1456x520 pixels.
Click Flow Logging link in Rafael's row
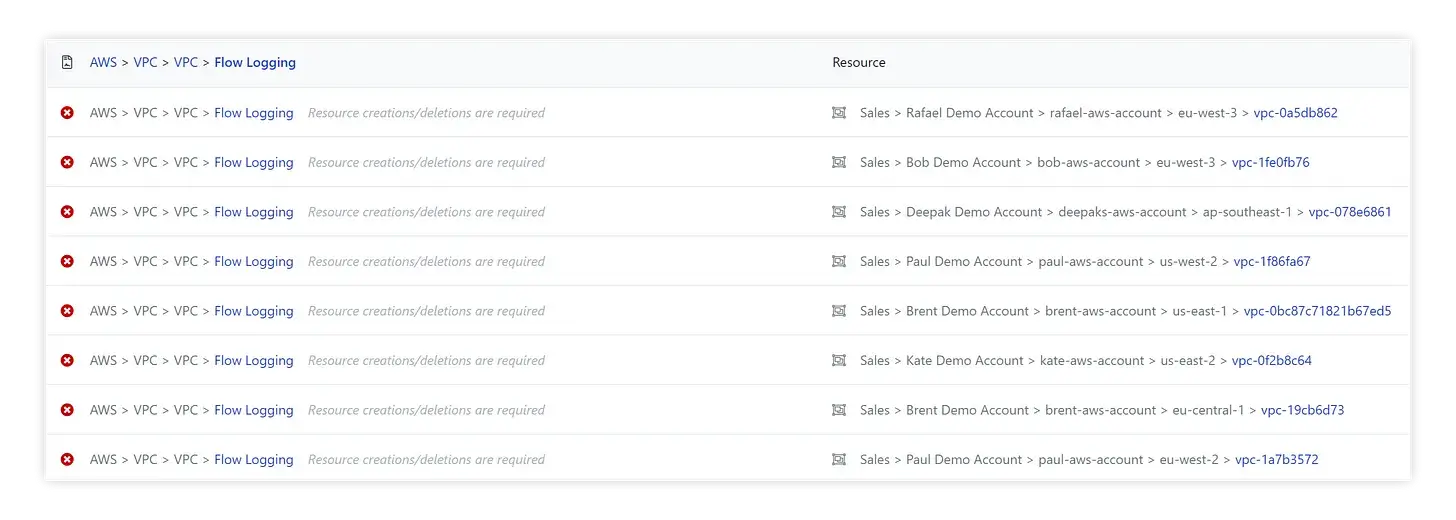(x=254, y=113)
